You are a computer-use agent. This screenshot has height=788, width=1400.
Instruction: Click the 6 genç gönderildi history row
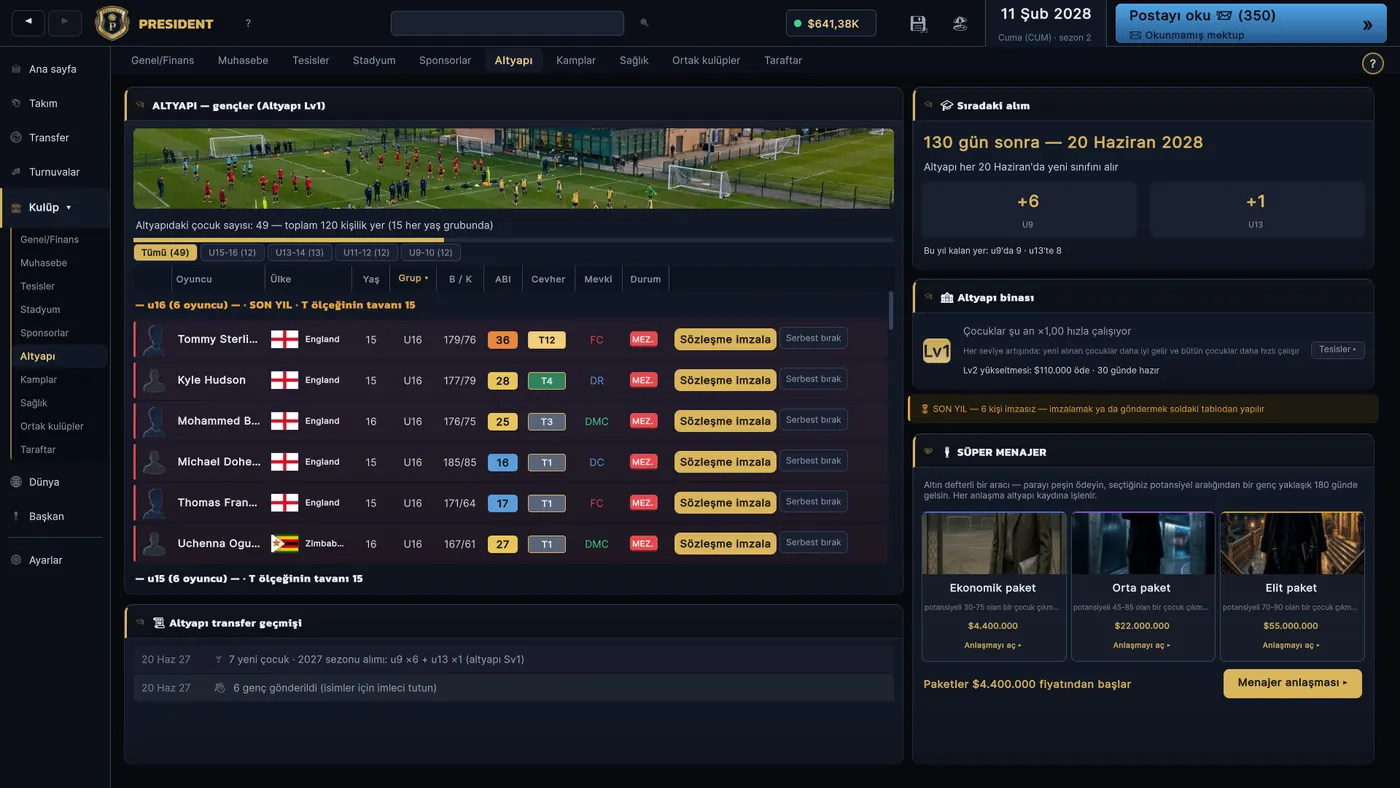513,688
